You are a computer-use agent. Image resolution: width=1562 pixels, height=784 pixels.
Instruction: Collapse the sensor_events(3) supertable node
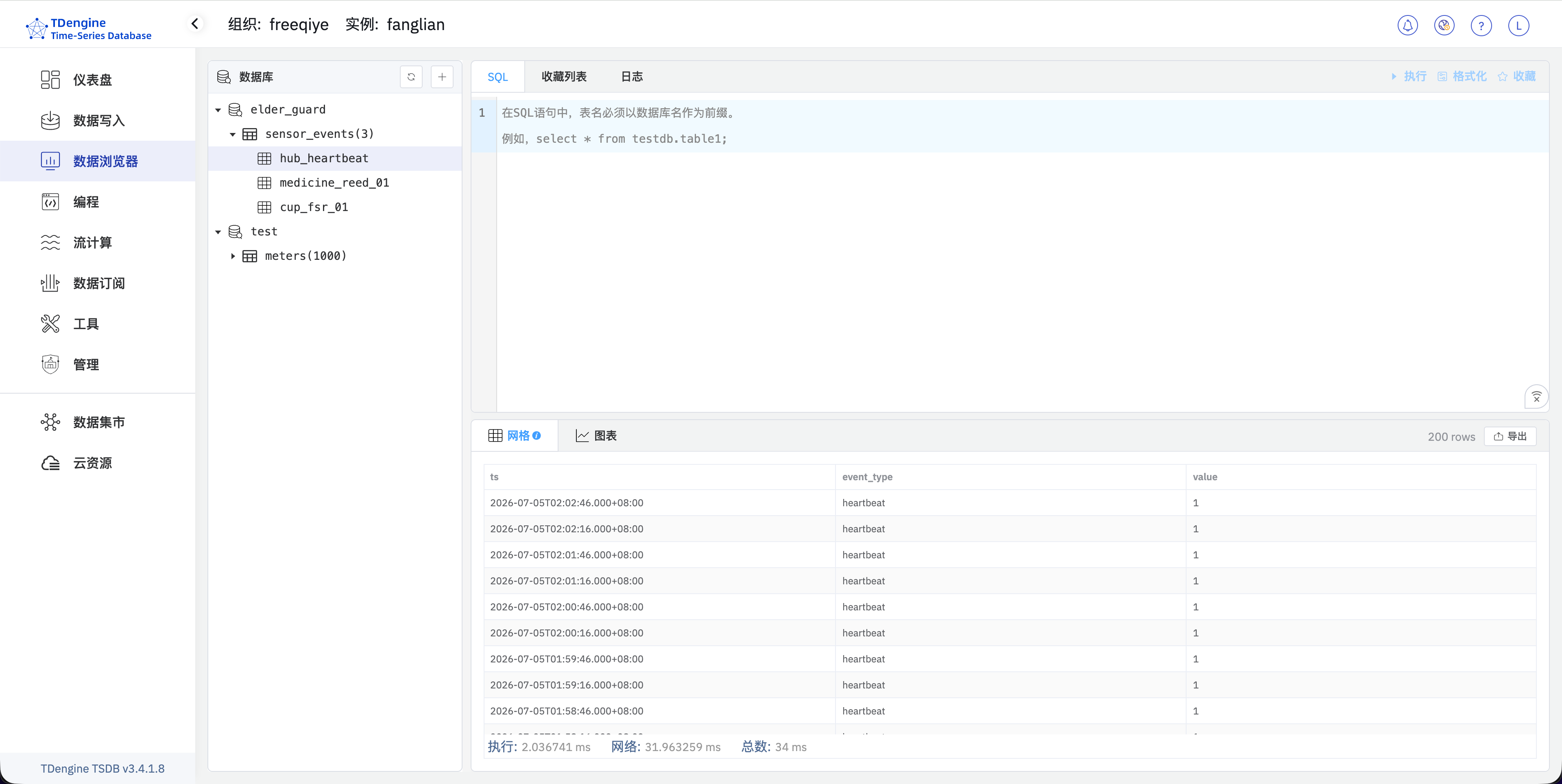coord(233,134)
